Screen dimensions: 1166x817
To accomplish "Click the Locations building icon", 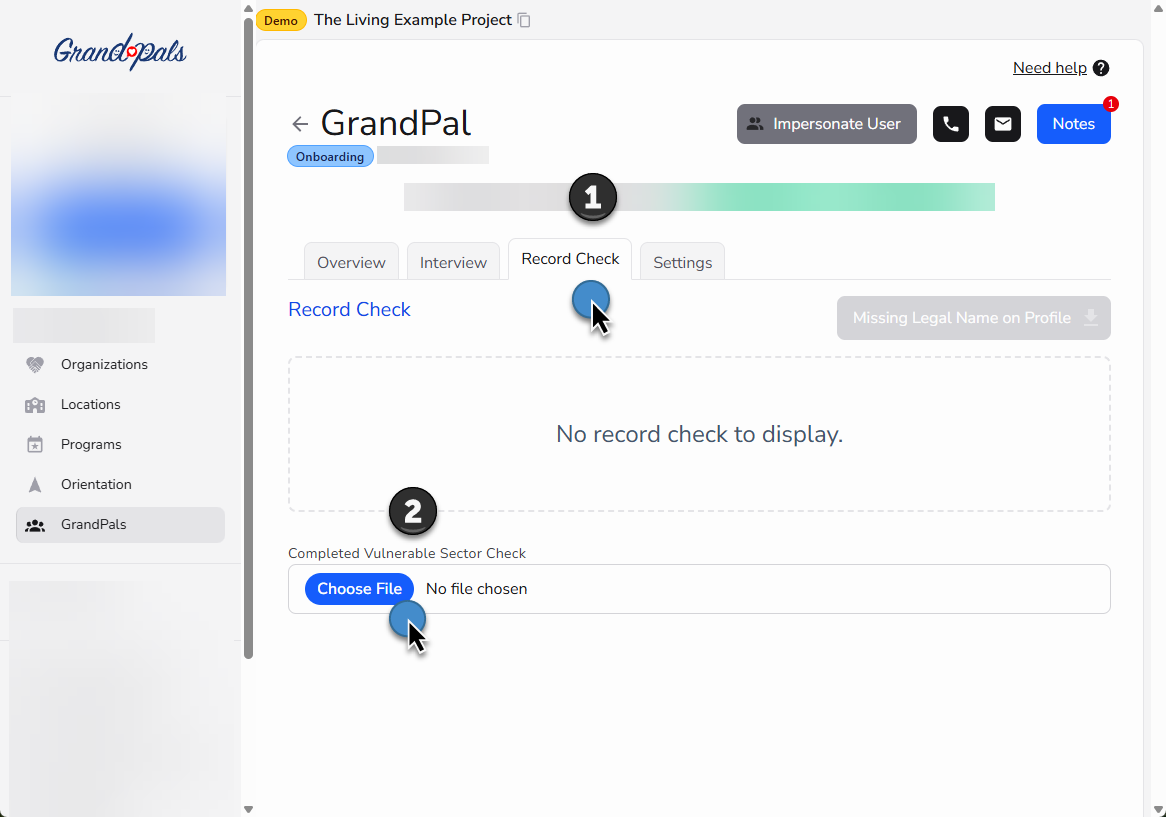I will [x=35, y=404].
